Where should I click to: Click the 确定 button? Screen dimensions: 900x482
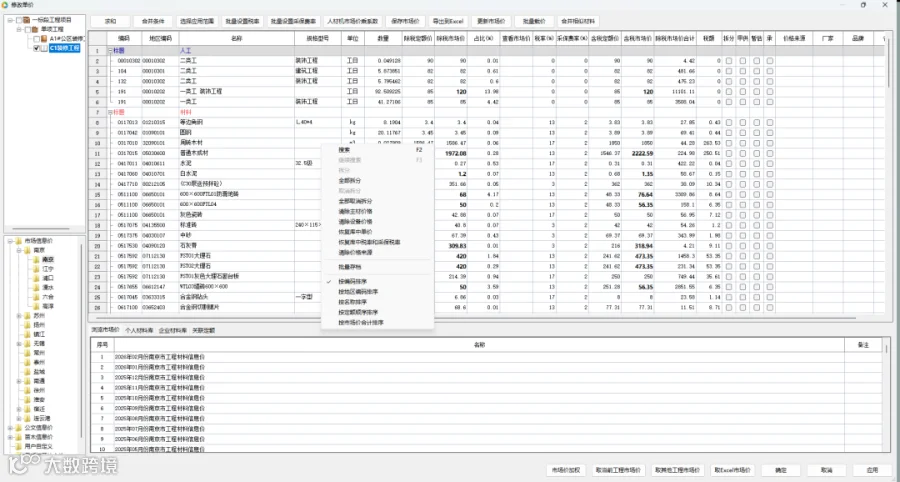click(x=781, y=469)
